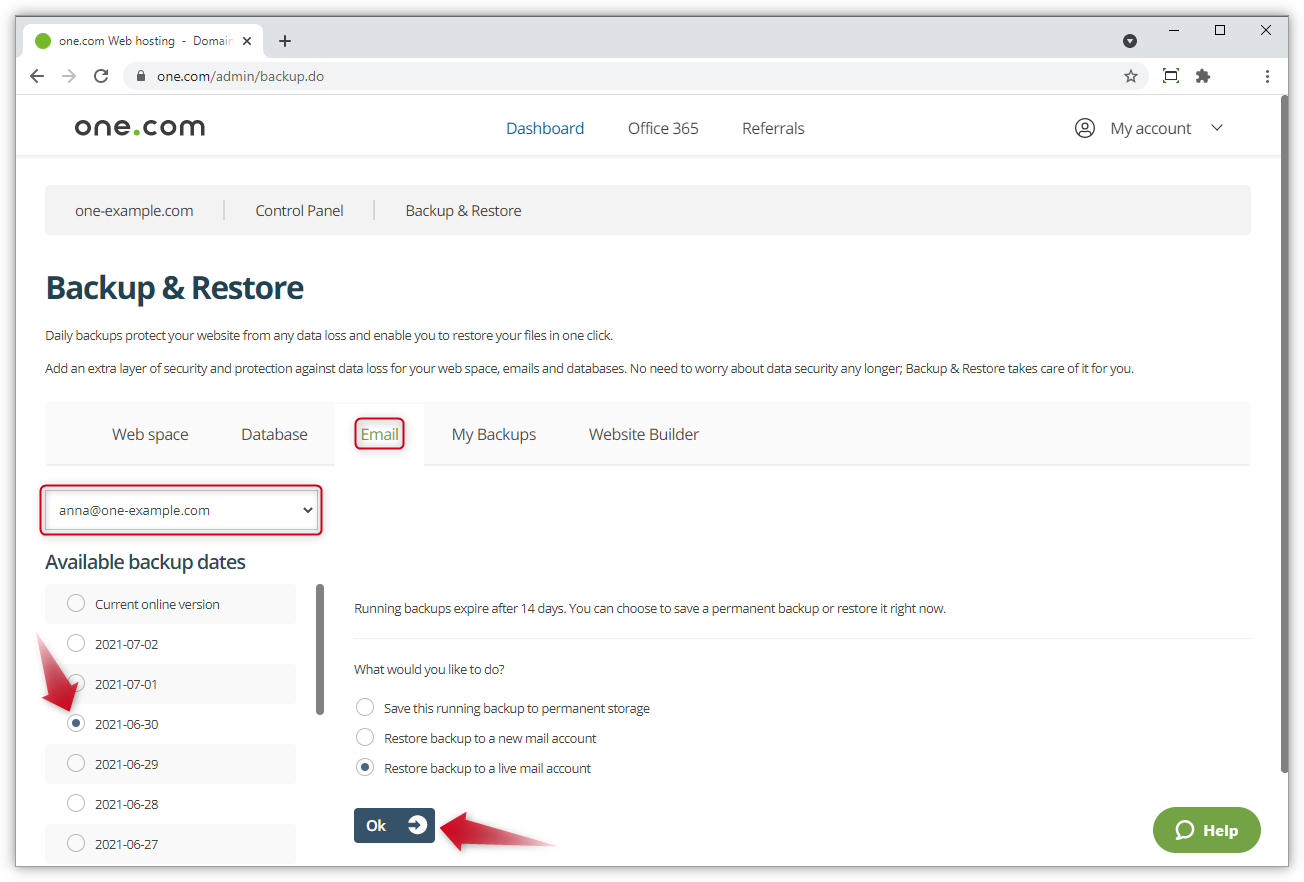Open the My account profile icon
The image size is (1304, 882).
pos(1084,128)
